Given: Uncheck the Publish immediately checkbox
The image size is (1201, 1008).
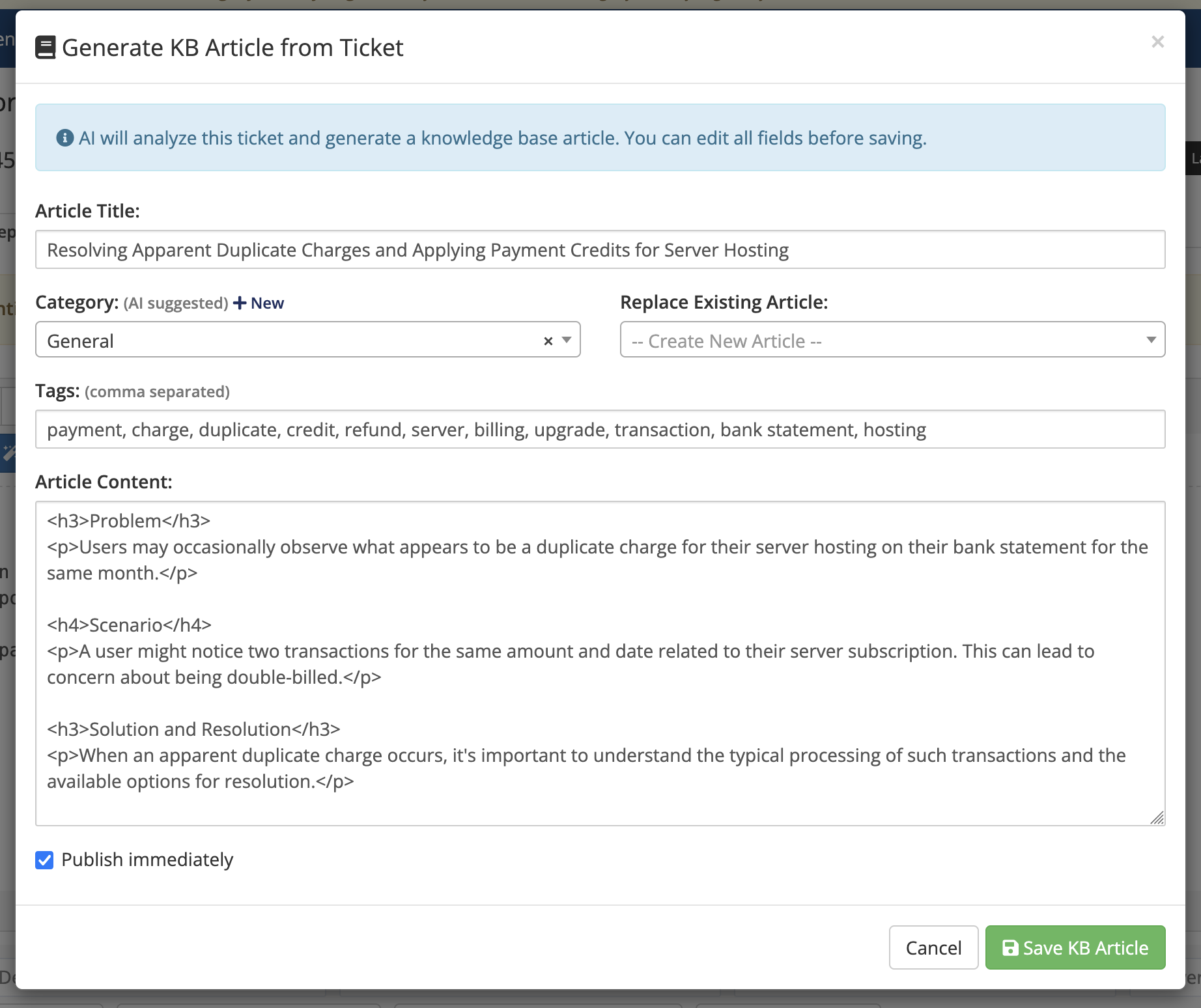Looking at the screenshot, I should tap(44, 860).
